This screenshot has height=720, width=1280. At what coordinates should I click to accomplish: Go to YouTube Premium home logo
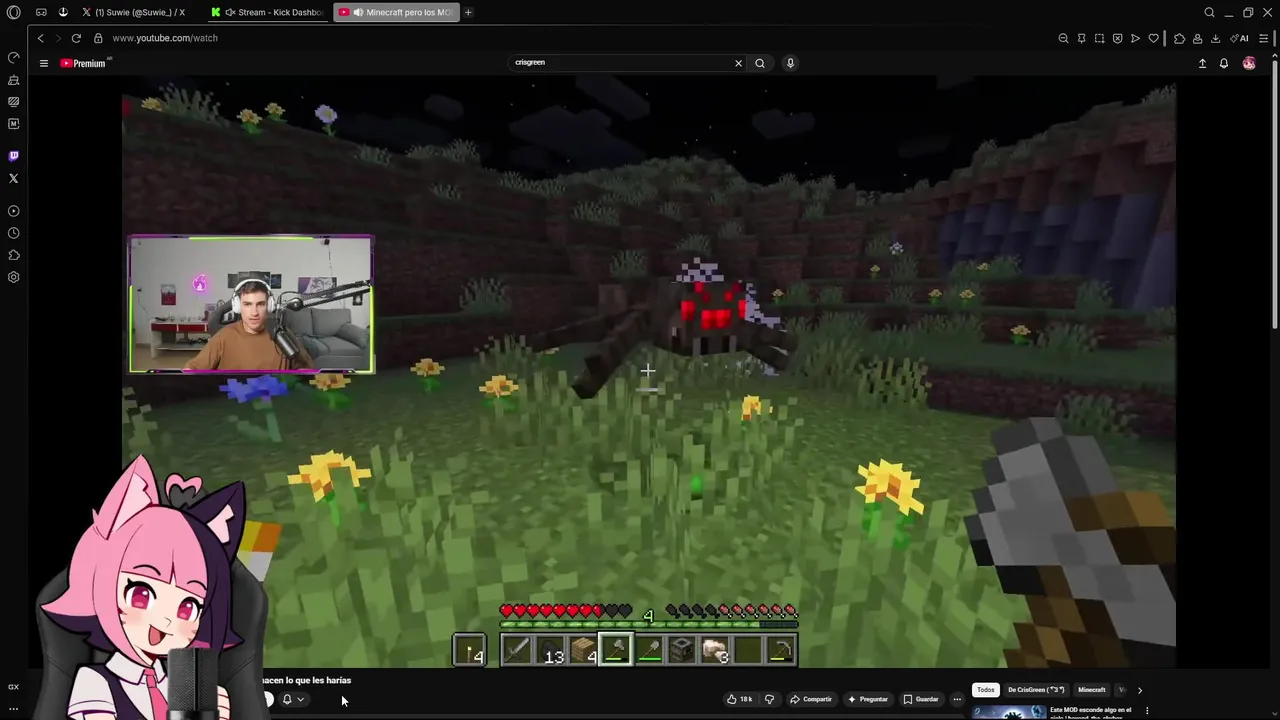click(83, 63)
